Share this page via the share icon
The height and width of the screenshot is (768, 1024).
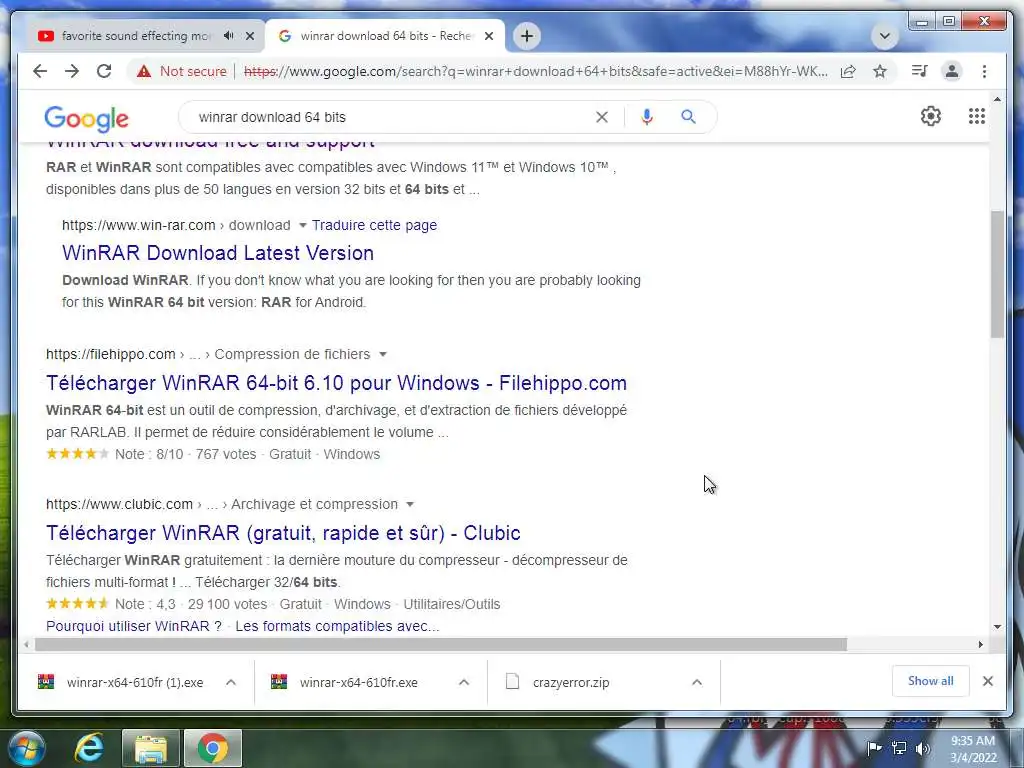point(848,71)
